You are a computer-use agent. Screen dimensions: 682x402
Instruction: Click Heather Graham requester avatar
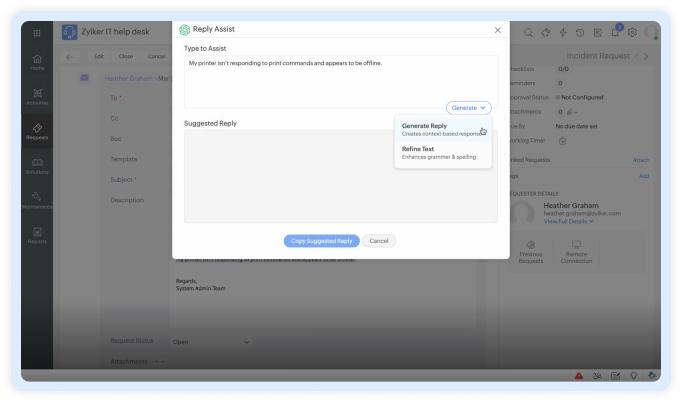(x=522, y=212)
